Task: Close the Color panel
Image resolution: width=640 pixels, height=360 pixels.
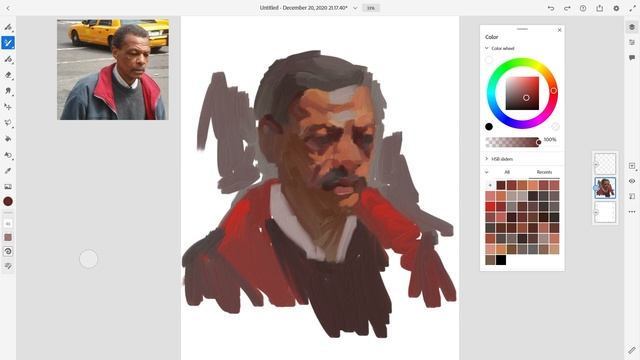Action: 560,30
